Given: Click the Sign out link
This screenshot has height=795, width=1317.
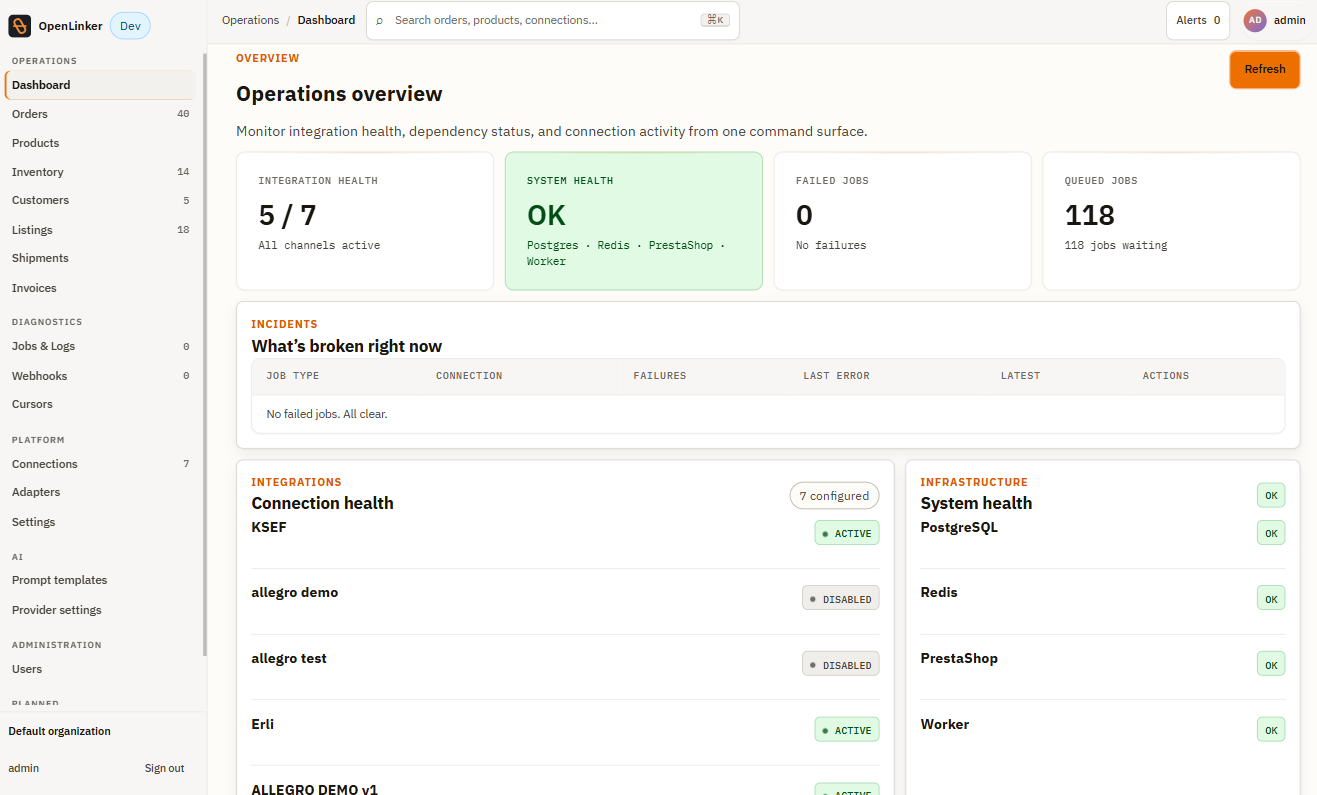Looking at the screenshot, I should click(164, 768).
